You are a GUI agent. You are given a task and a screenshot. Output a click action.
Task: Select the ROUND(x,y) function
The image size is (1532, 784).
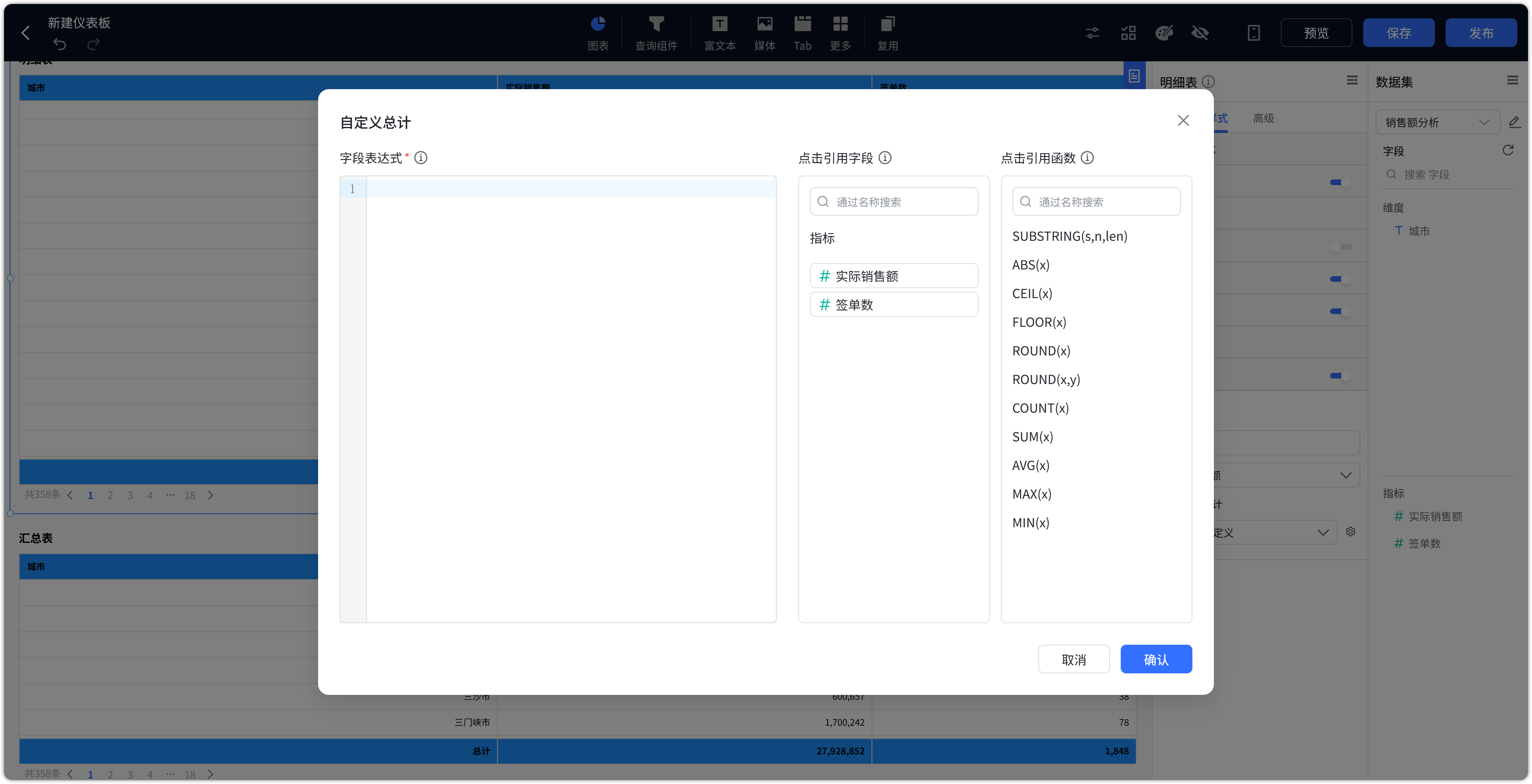click(1046, 379)
